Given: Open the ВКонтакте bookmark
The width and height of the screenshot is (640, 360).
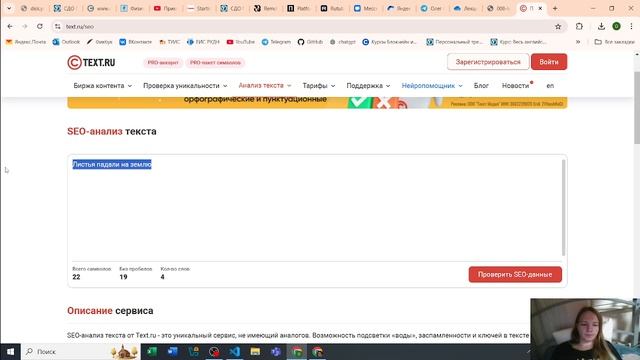Looking at the screenshot, I should pos(136,42).
